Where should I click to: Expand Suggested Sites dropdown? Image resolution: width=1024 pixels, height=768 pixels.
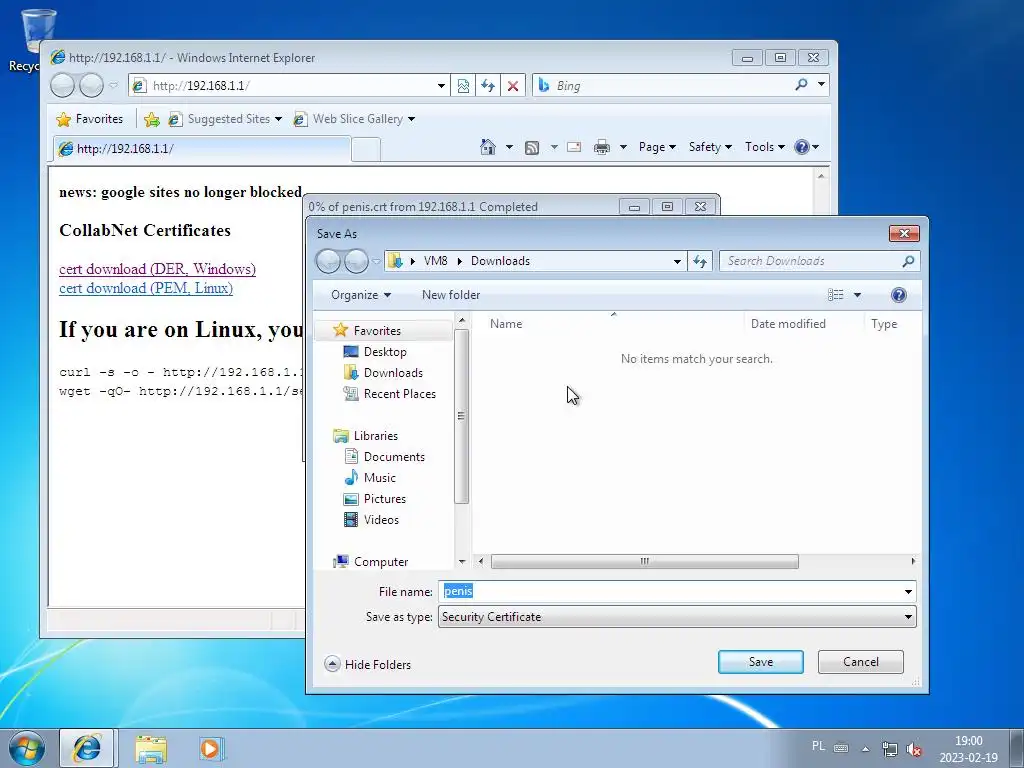click(278, 119)
